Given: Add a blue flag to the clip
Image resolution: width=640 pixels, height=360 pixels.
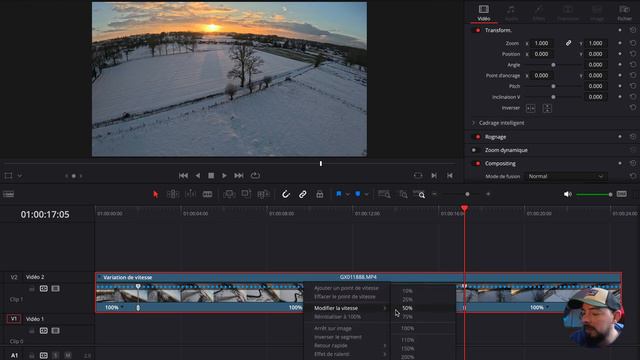Looking at the screenshot, I should tap(338, 194).
